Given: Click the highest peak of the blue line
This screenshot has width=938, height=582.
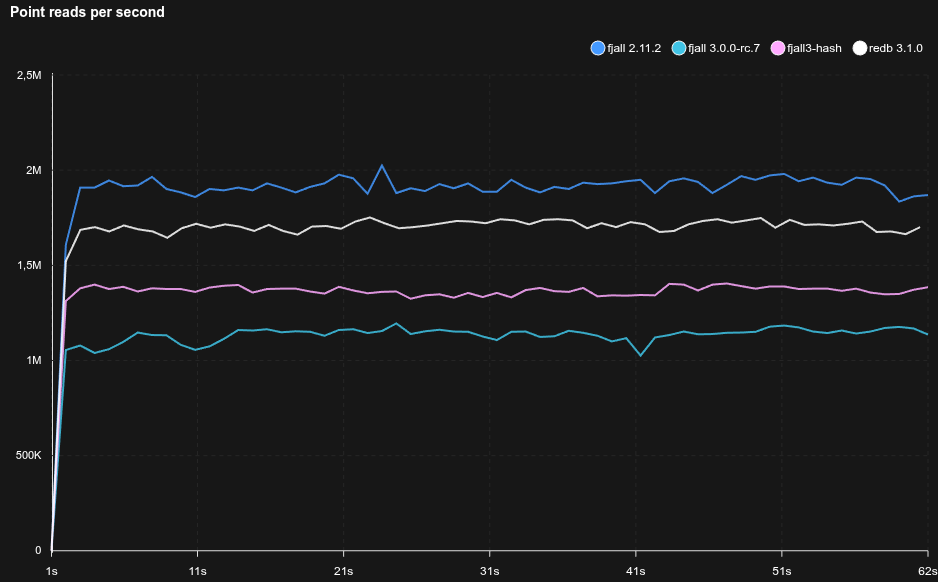Looking at the screenshot, I should coord(382,166).
